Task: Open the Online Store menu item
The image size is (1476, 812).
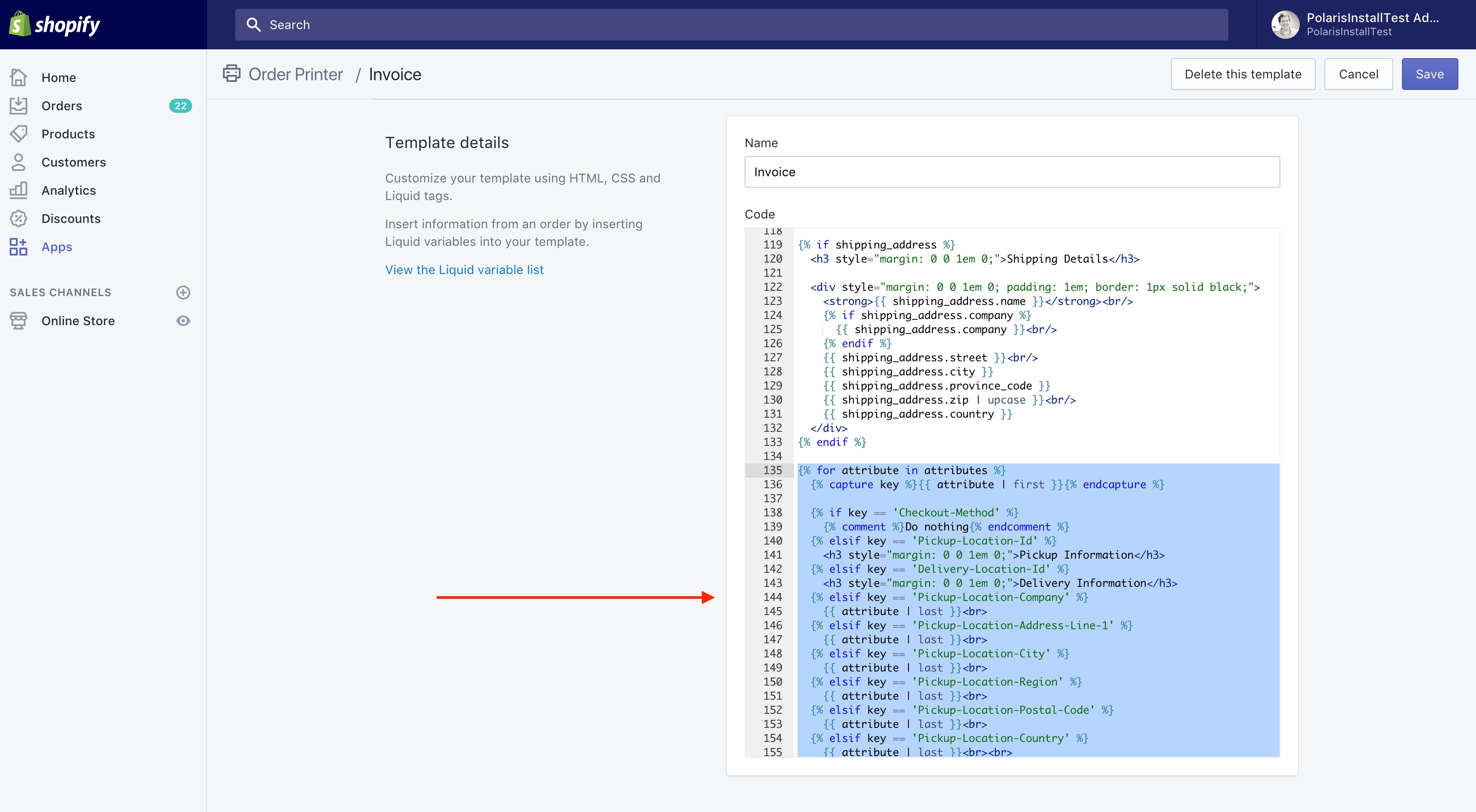Action: tap(78, 321)
